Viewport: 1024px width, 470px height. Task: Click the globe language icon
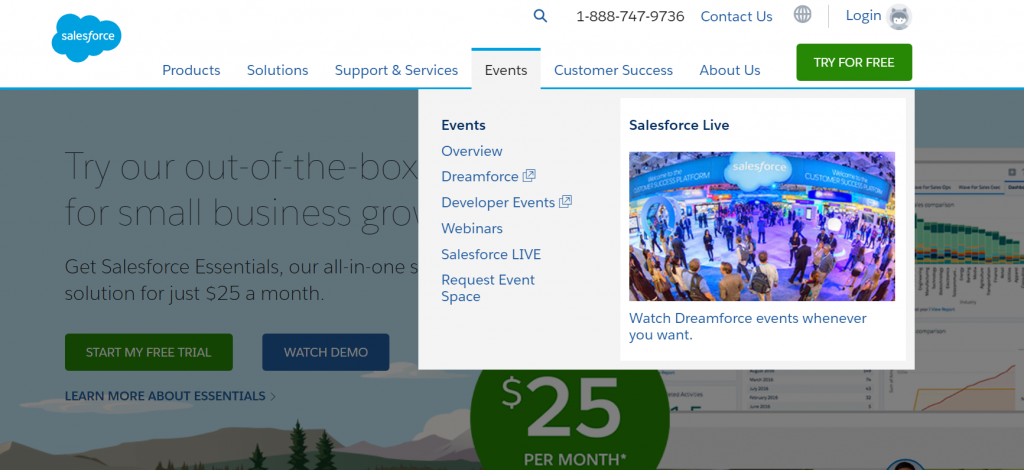(803, 14)
